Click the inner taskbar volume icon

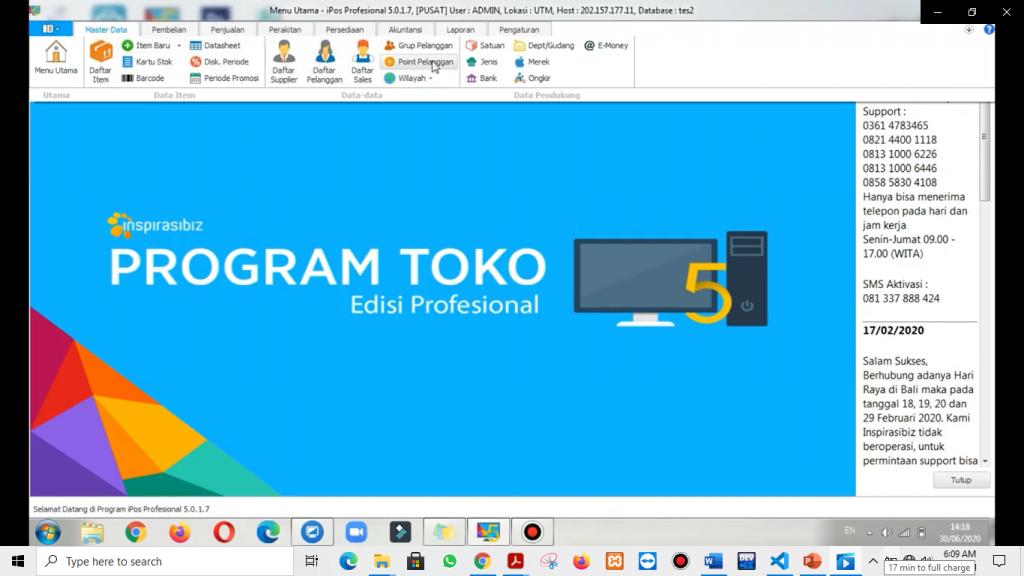(886, 532)
